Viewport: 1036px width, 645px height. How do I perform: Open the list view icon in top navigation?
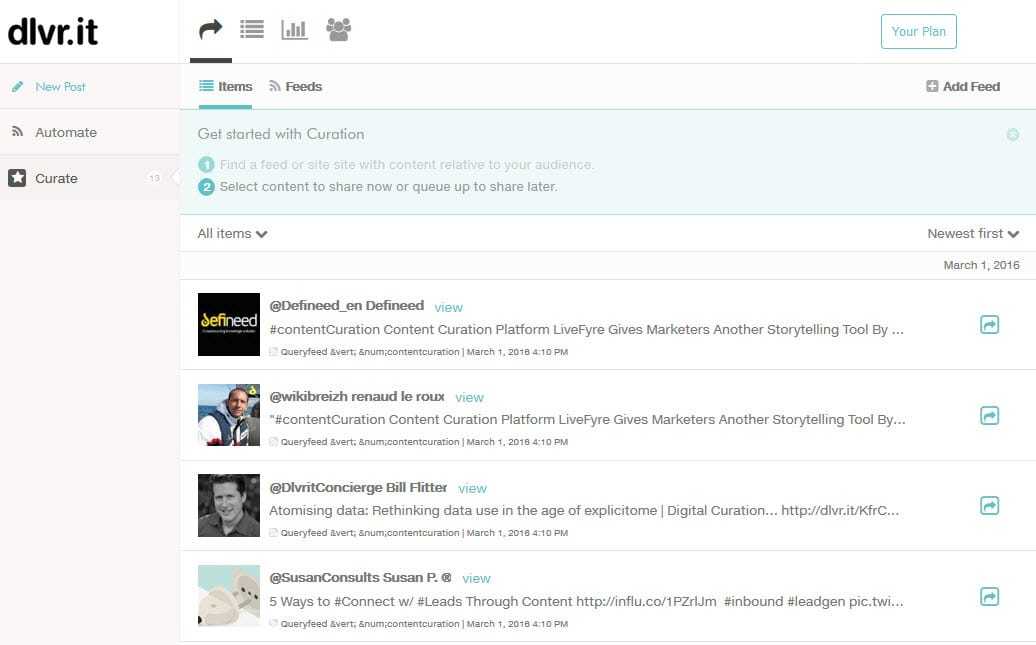pos(252,30)
